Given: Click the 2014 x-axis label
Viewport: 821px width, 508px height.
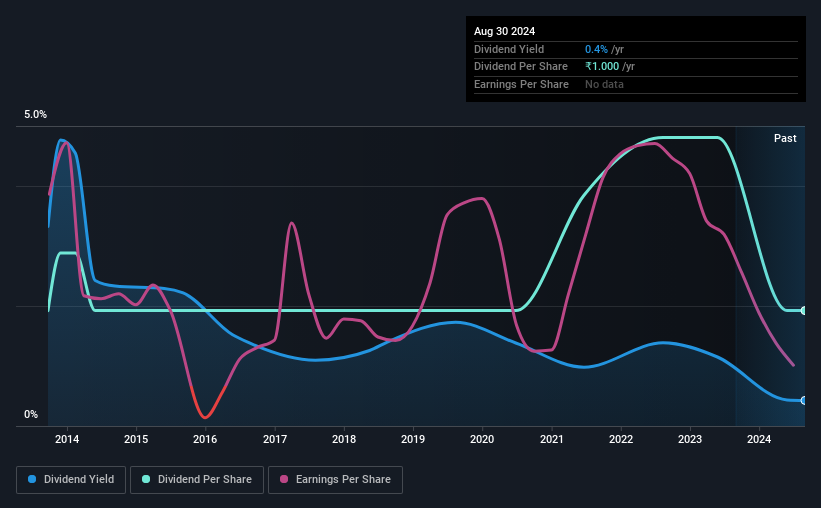Looking at the screenshot, I should (x=67, y=439).
